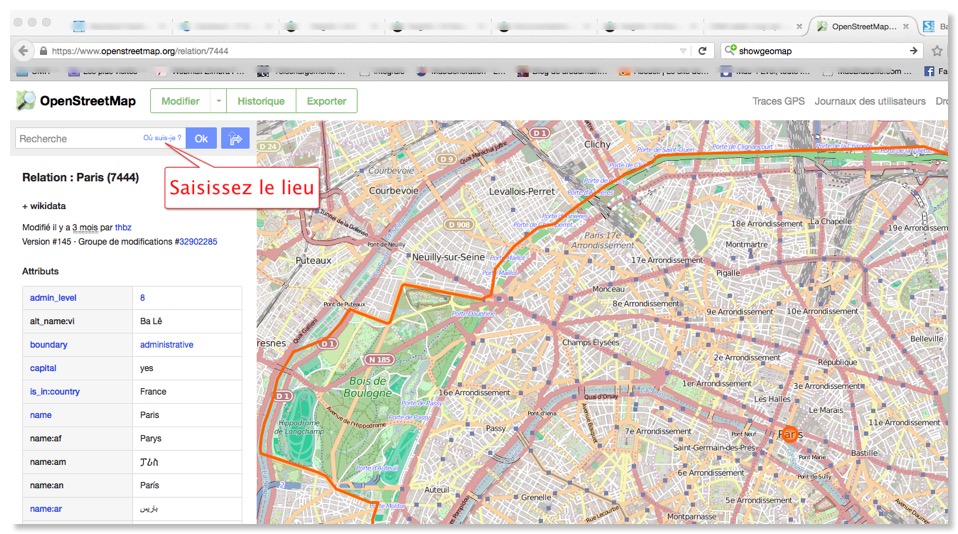Click the 'Où suis-je ?' link
958x534 pixels.
point(161,138)
